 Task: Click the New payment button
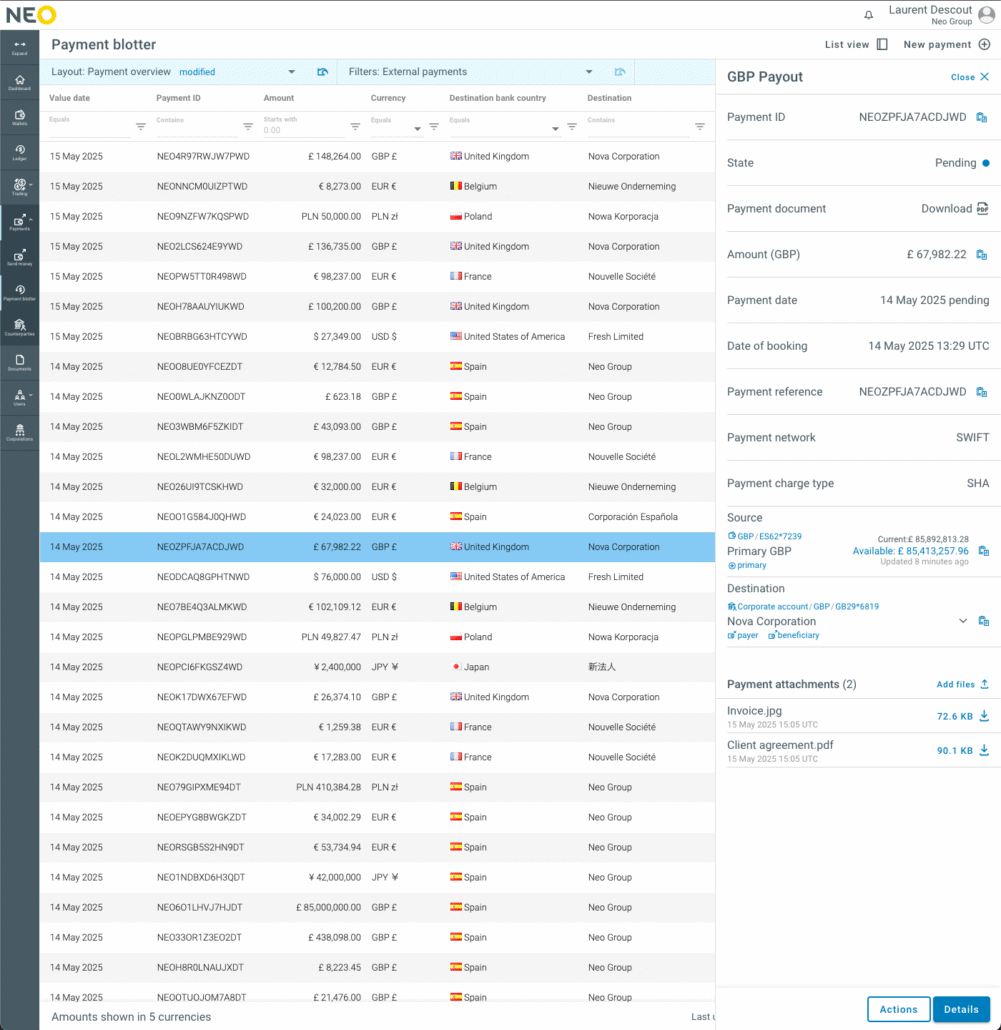point(946,44)
